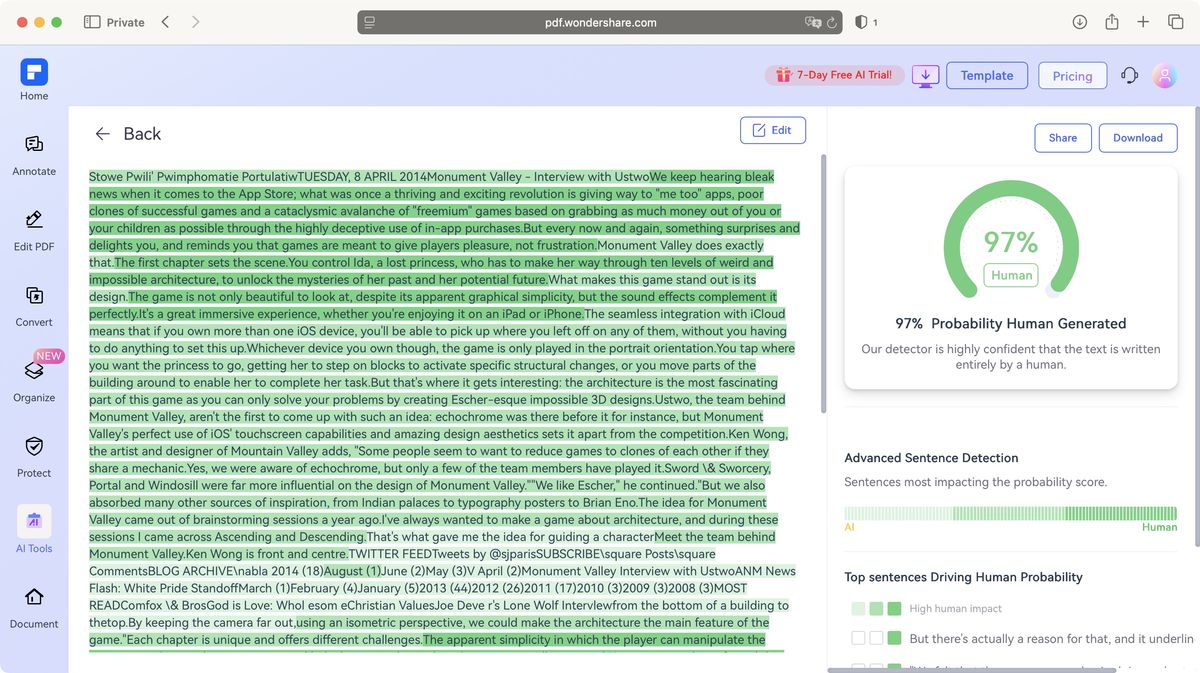Claim the 7-Day Free AI Trial
The width and height of the screenshot is (1200, 673).
834,75
